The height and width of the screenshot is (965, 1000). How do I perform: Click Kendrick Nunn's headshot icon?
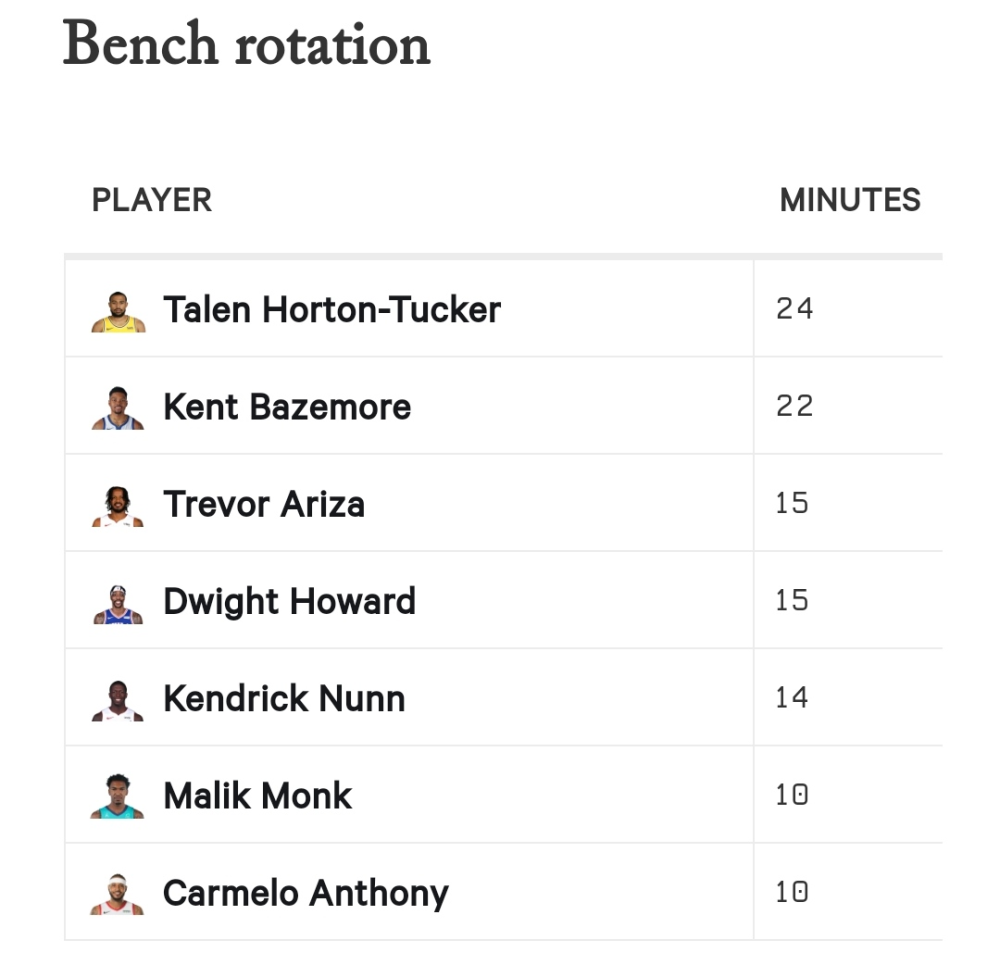point(118,700)
